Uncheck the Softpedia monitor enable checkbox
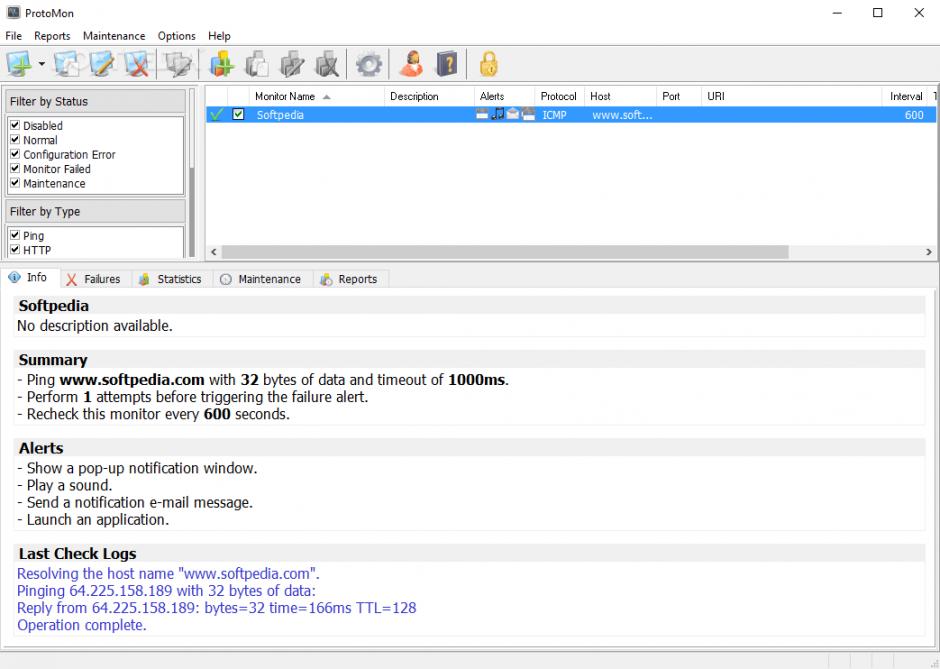Image resolution: width=940 pixels, height=669 pixels. coord(238,114)
